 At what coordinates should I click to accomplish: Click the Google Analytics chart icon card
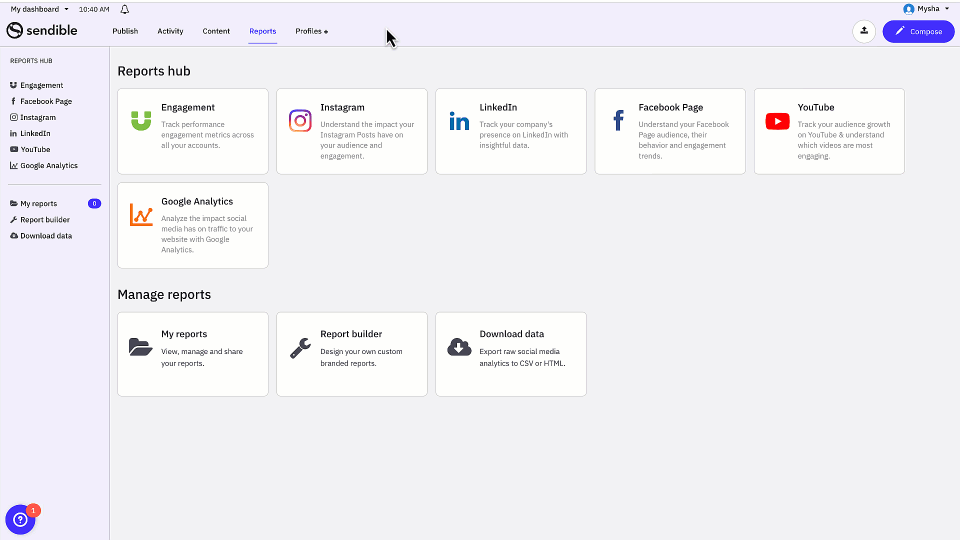[141, 215]
